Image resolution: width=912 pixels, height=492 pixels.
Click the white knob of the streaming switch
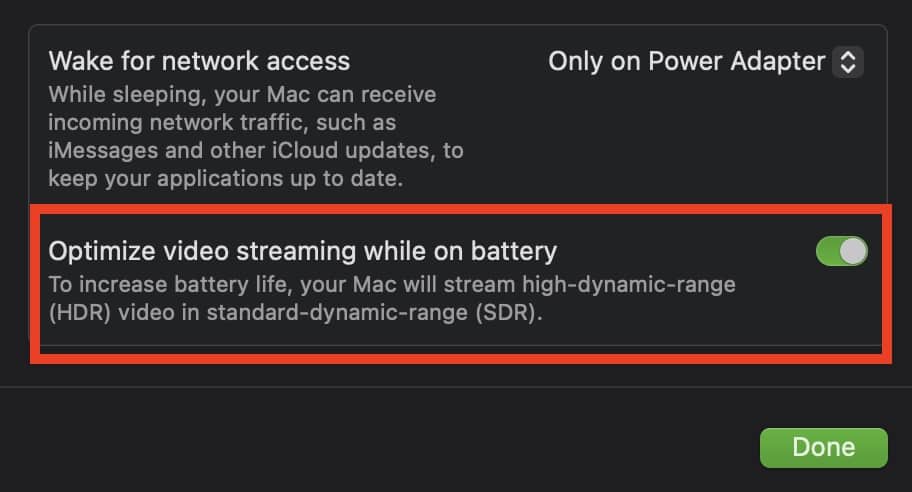coord(852,252)
